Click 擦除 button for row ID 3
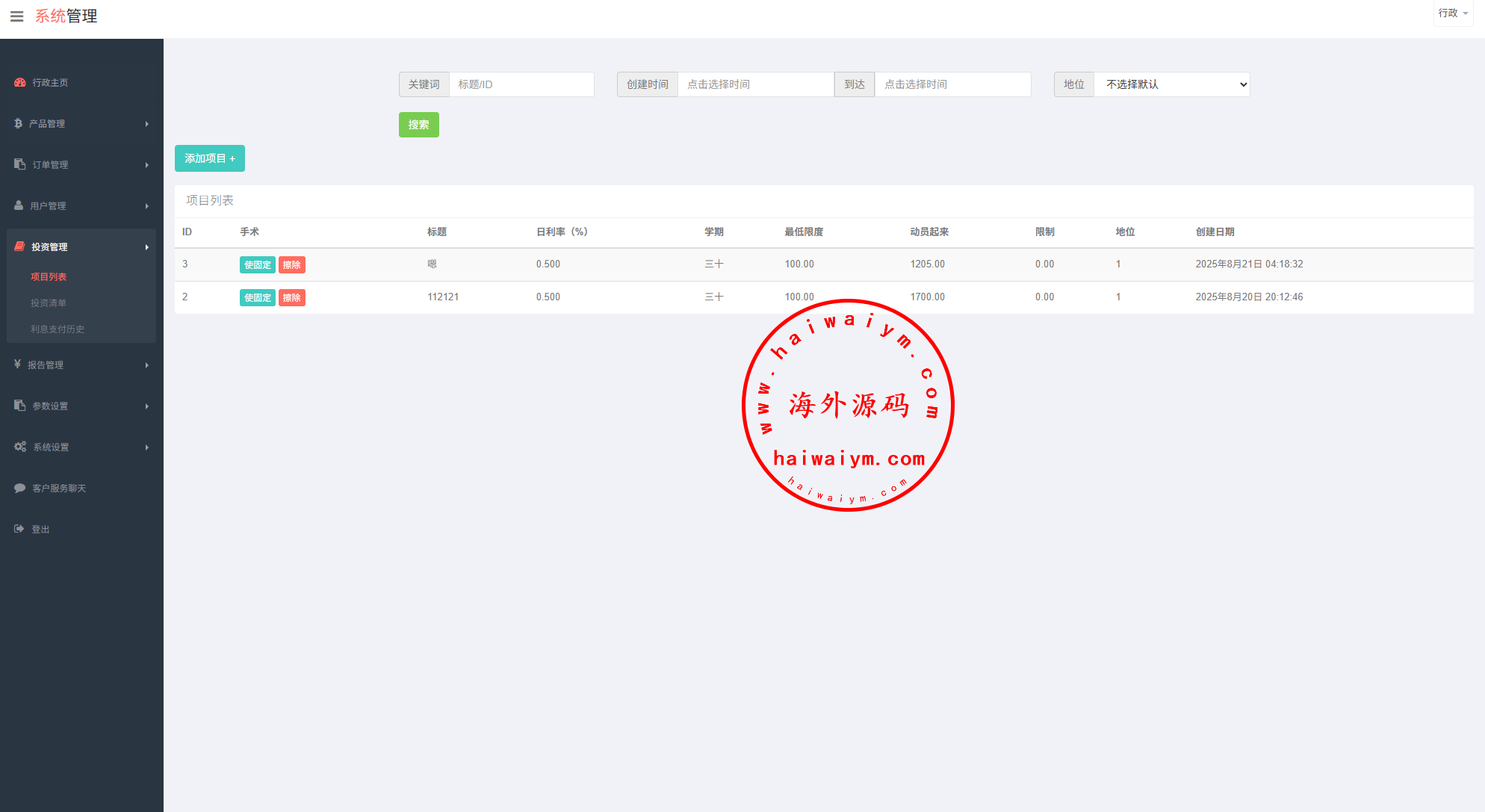The height and width of the screenshot is (812, 1485). [x=292, y=264]
